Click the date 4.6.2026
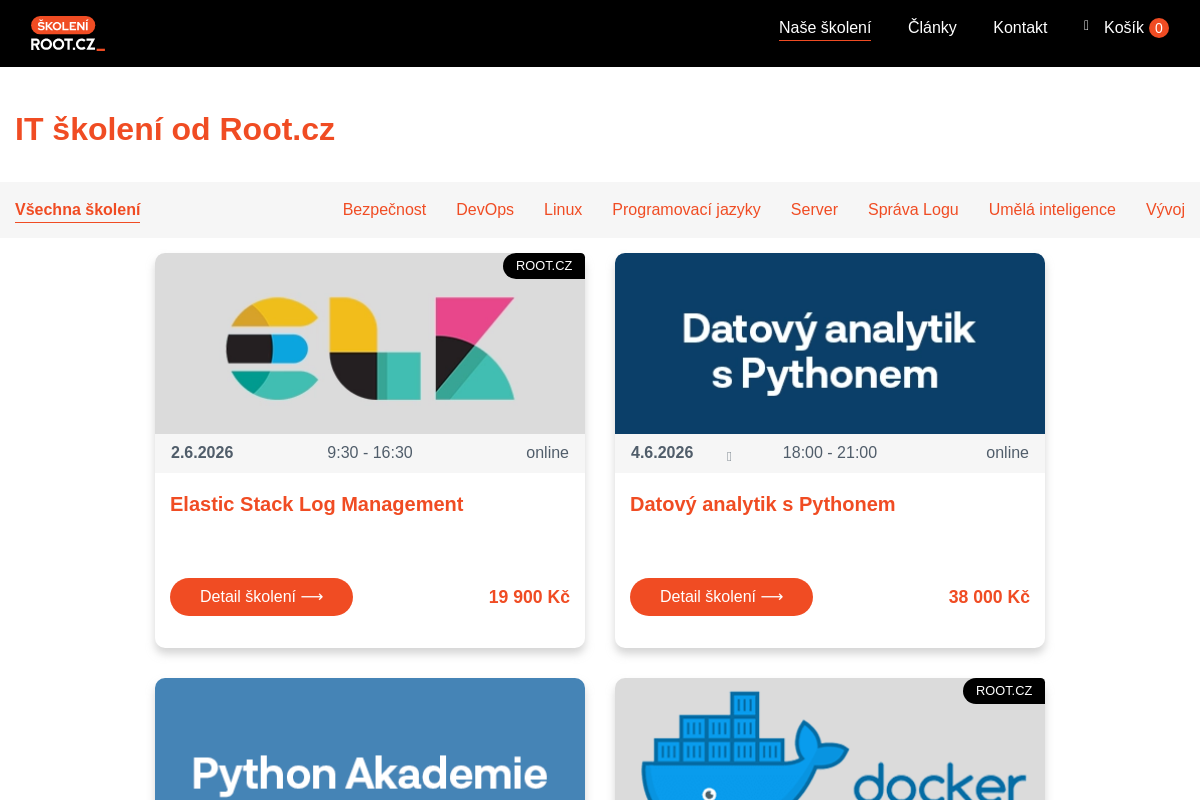 662,453
